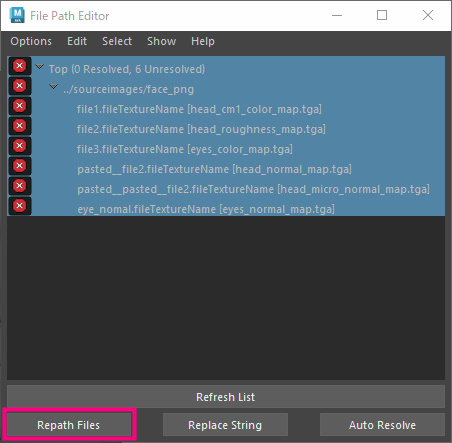Viewport: 452px width, 443px height.
Task: Open the Options menu
Action: pos(31,41)
